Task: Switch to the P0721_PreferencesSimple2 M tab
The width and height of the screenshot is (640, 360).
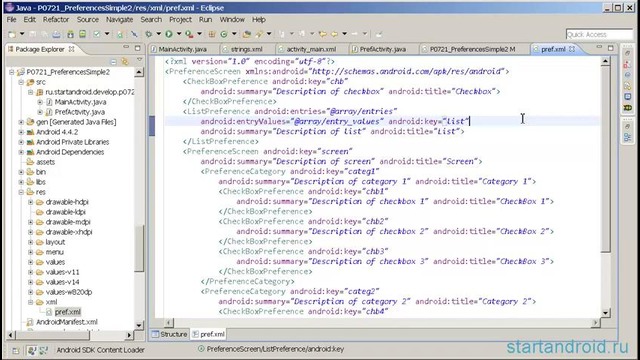Action: click(x=472, y=49)
